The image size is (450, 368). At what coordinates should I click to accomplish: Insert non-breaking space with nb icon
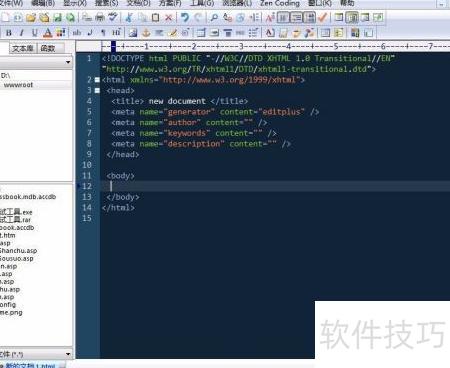click(x=77, y=33)
